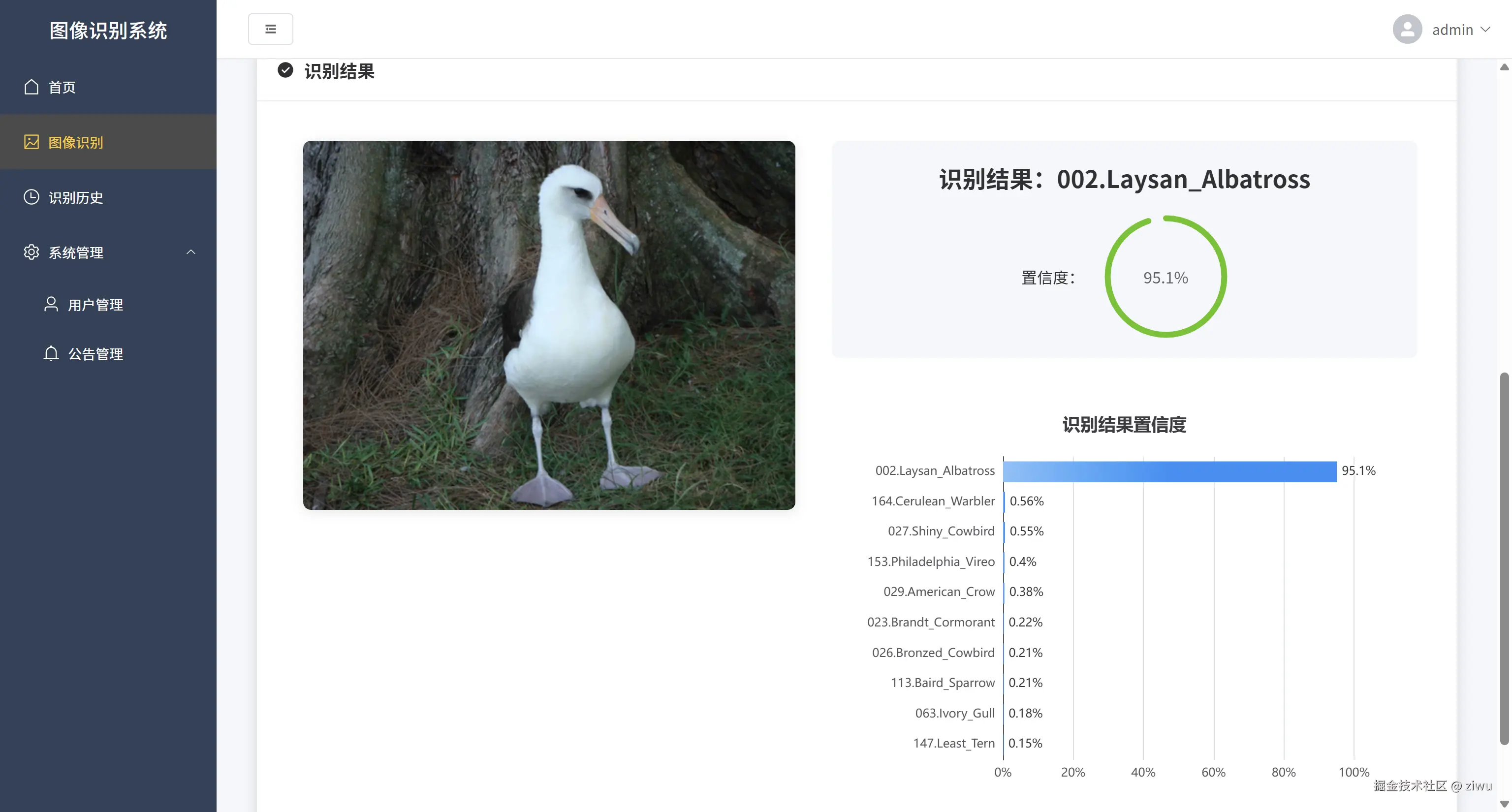1512x812 pixels.
Task: Click the checkmark icon beside 识别结果
Action: 285,70
